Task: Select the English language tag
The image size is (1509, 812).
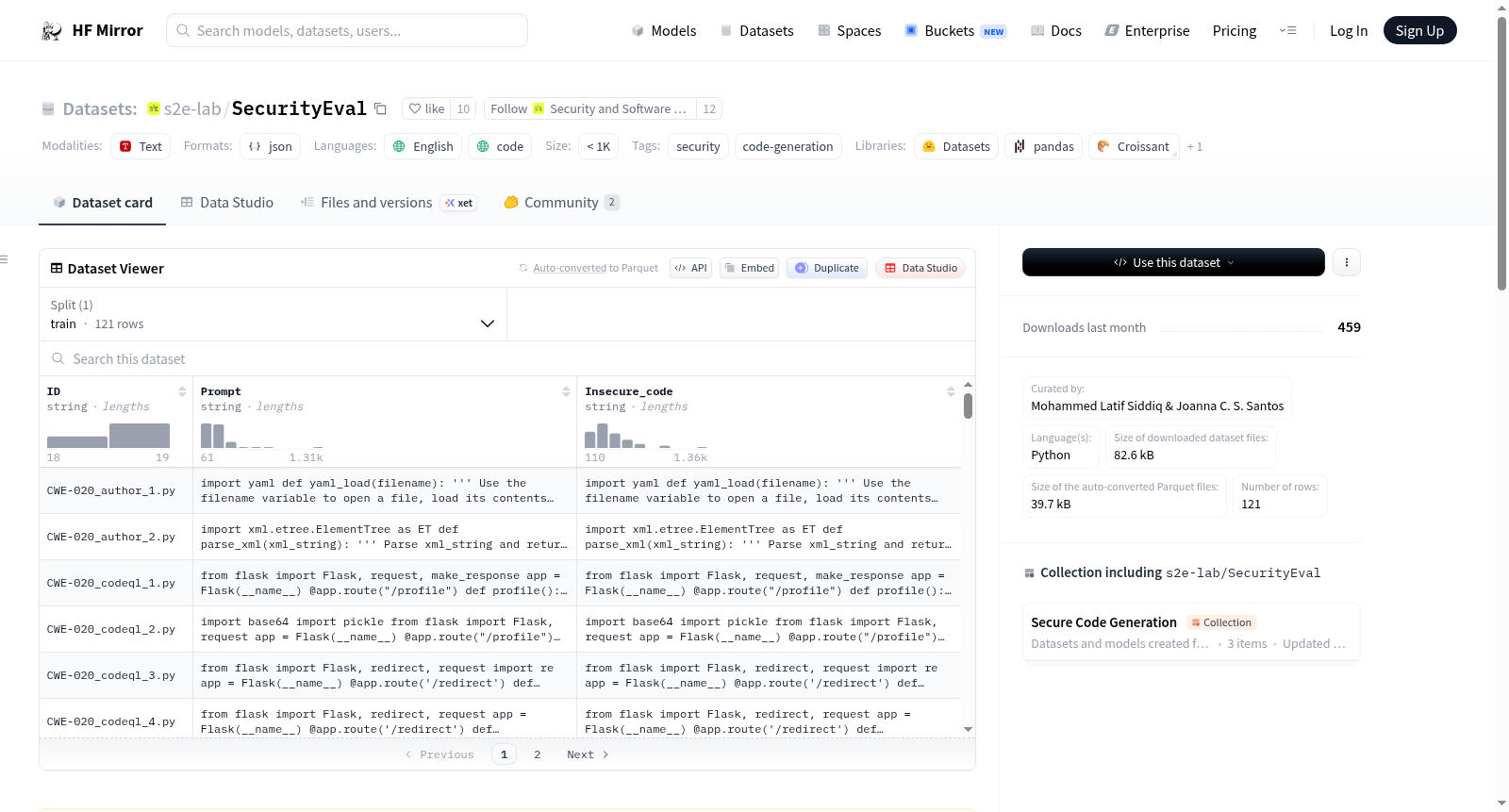Action: pyautogui.click(x=423, y=146)
